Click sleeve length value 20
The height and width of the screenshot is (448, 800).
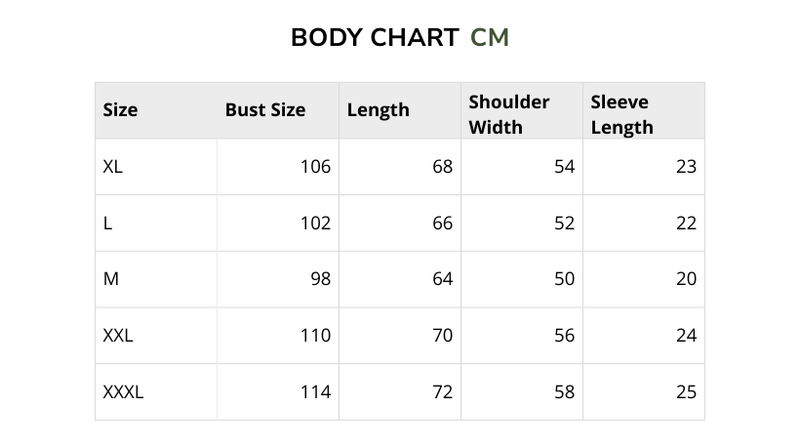click(686, 279)
